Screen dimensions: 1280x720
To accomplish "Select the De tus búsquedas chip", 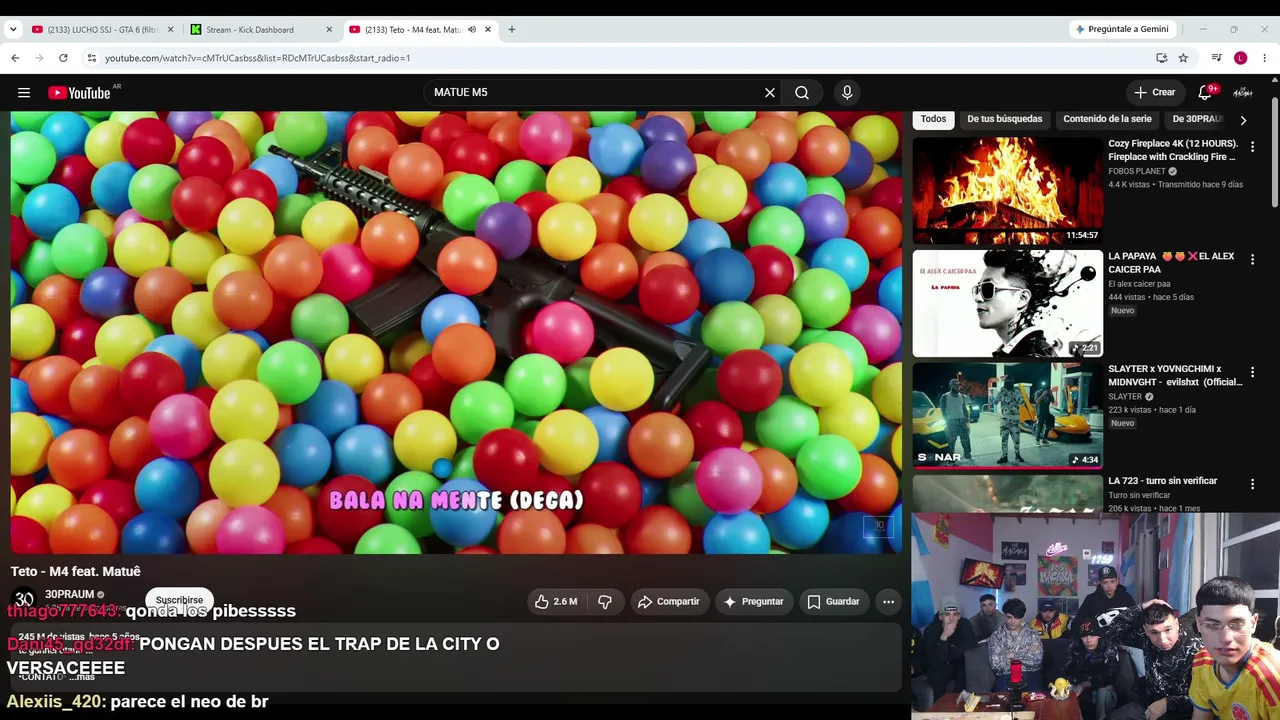I will (x=1005, y=119).
